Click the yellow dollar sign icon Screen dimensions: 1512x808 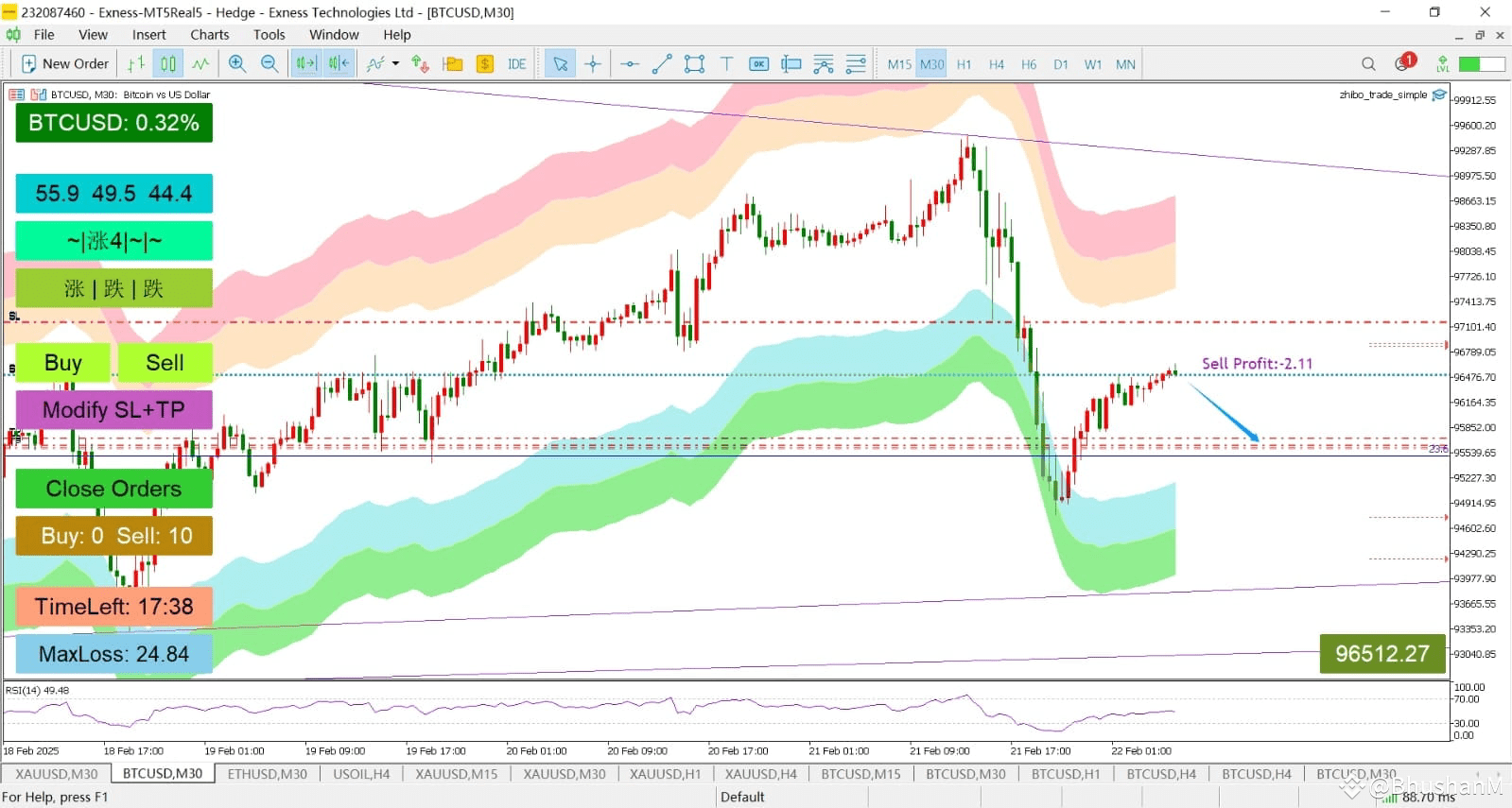[485, 64]
